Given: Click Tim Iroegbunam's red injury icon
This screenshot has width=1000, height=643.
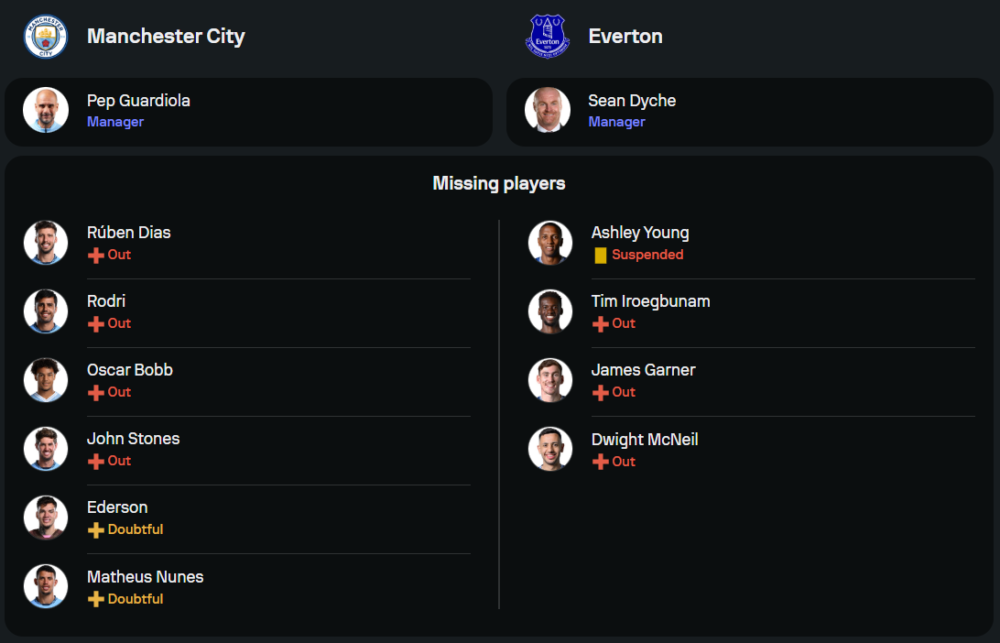Looking at the screenshot, I should point(600,324).
